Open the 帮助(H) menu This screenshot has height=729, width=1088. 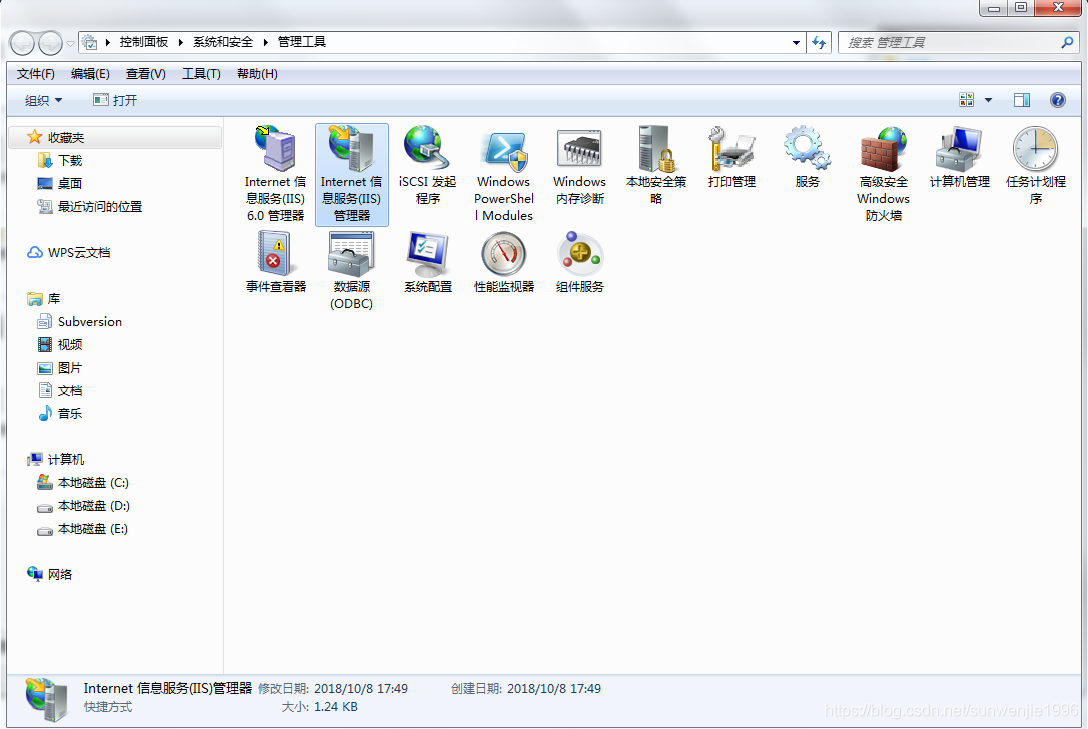(x=257, y=74)
